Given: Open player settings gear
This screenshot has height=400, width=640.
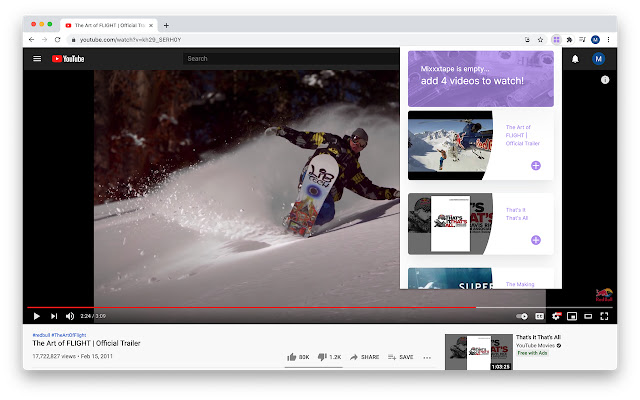Looking at the screenshot, I should click(x=556, y=316).
